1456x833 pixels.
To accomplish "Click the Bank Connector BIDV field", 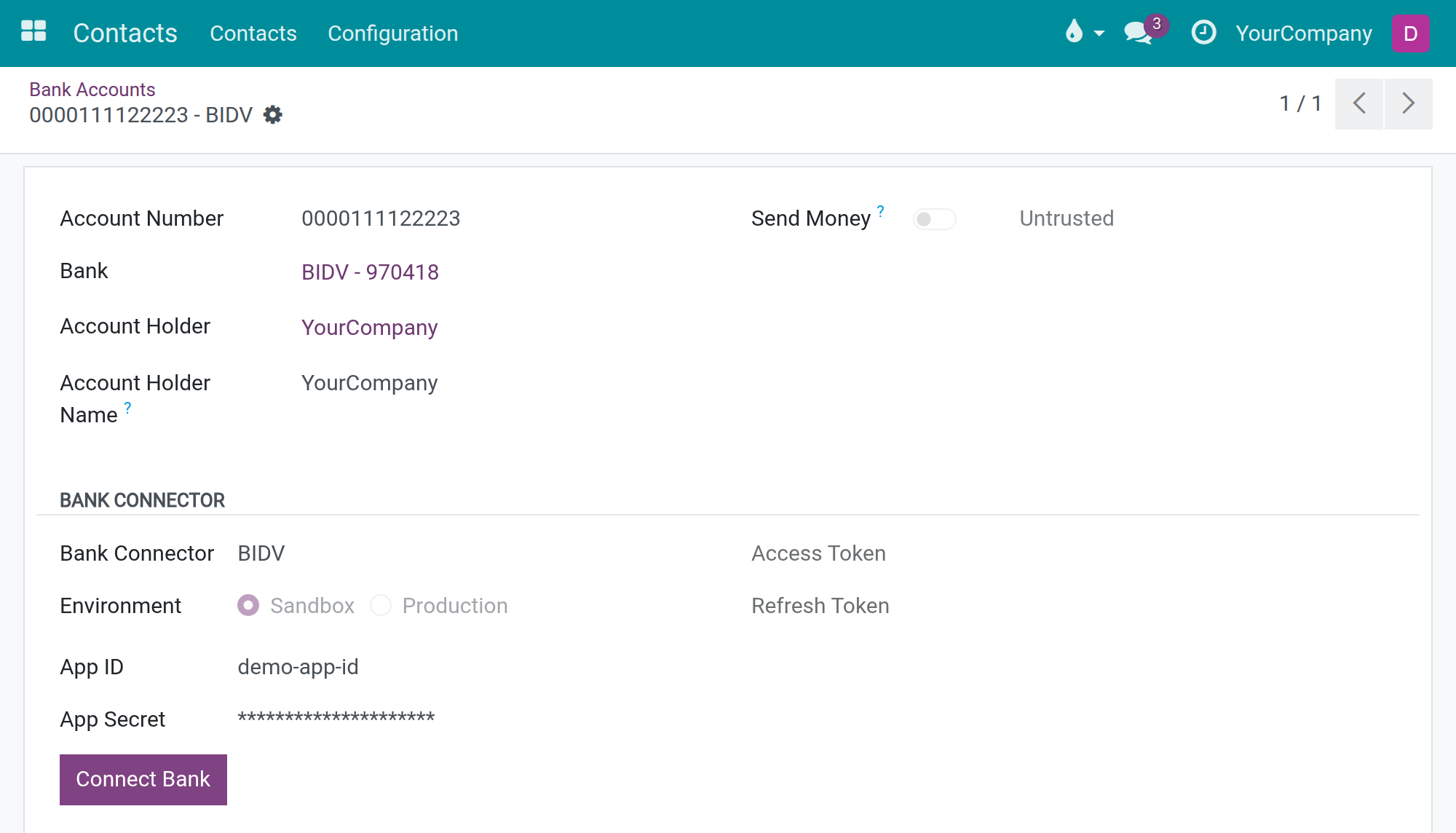I will click(261, 553).
